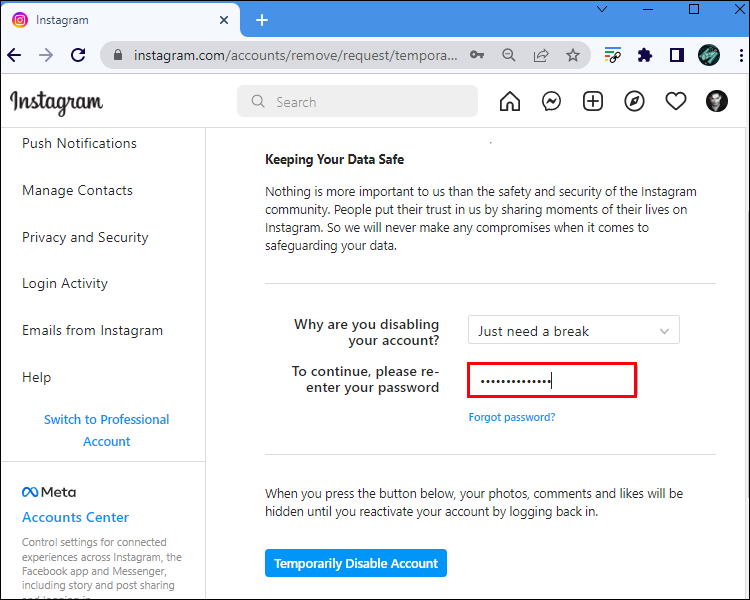Click the Instagram search box
The width and height of the screenshot is (750, 600).
(357, 101)
